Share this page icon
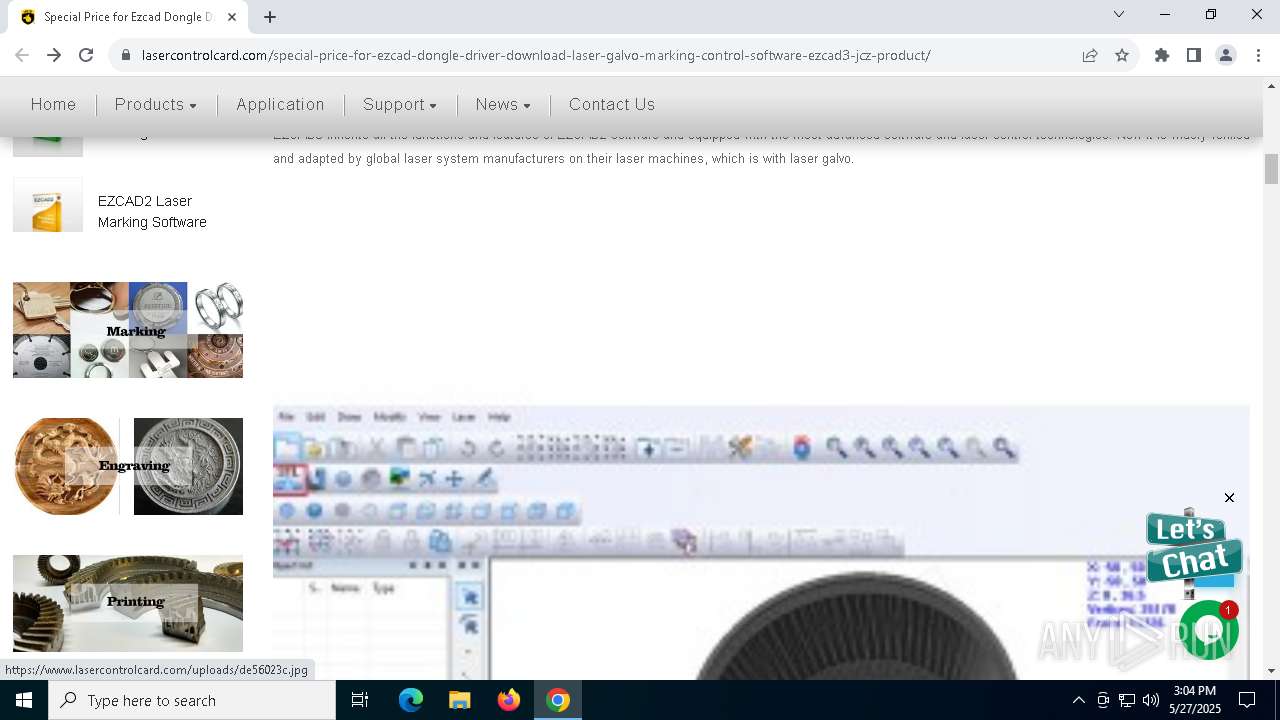1280x720 pixels. coord(1090,55)
